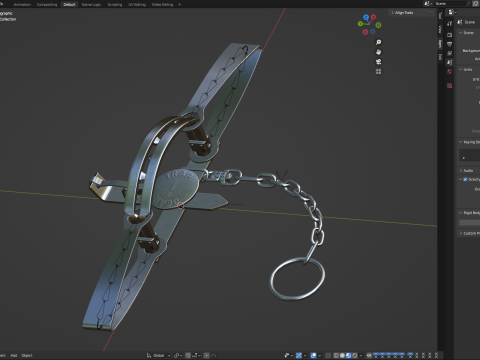Select Material Preview viewport shading
The width and height of the screenshot is (480, 360).
point(349,355)
